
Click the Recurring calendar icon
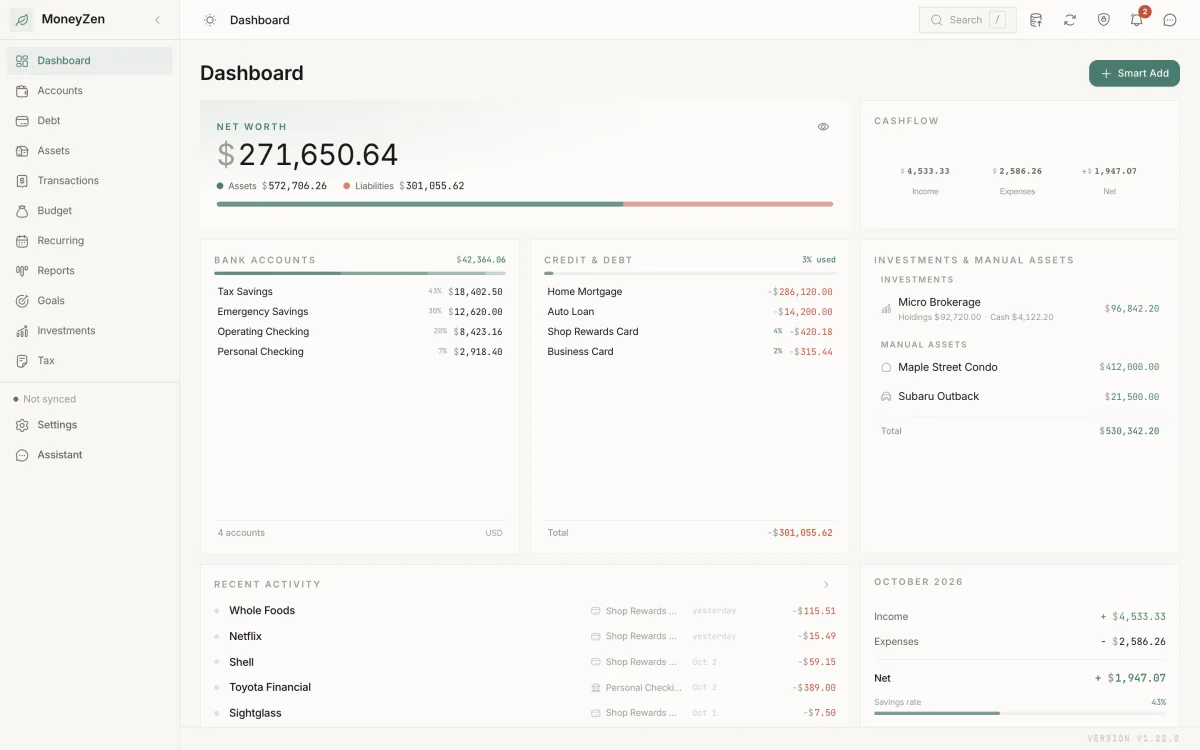(22, 241)
